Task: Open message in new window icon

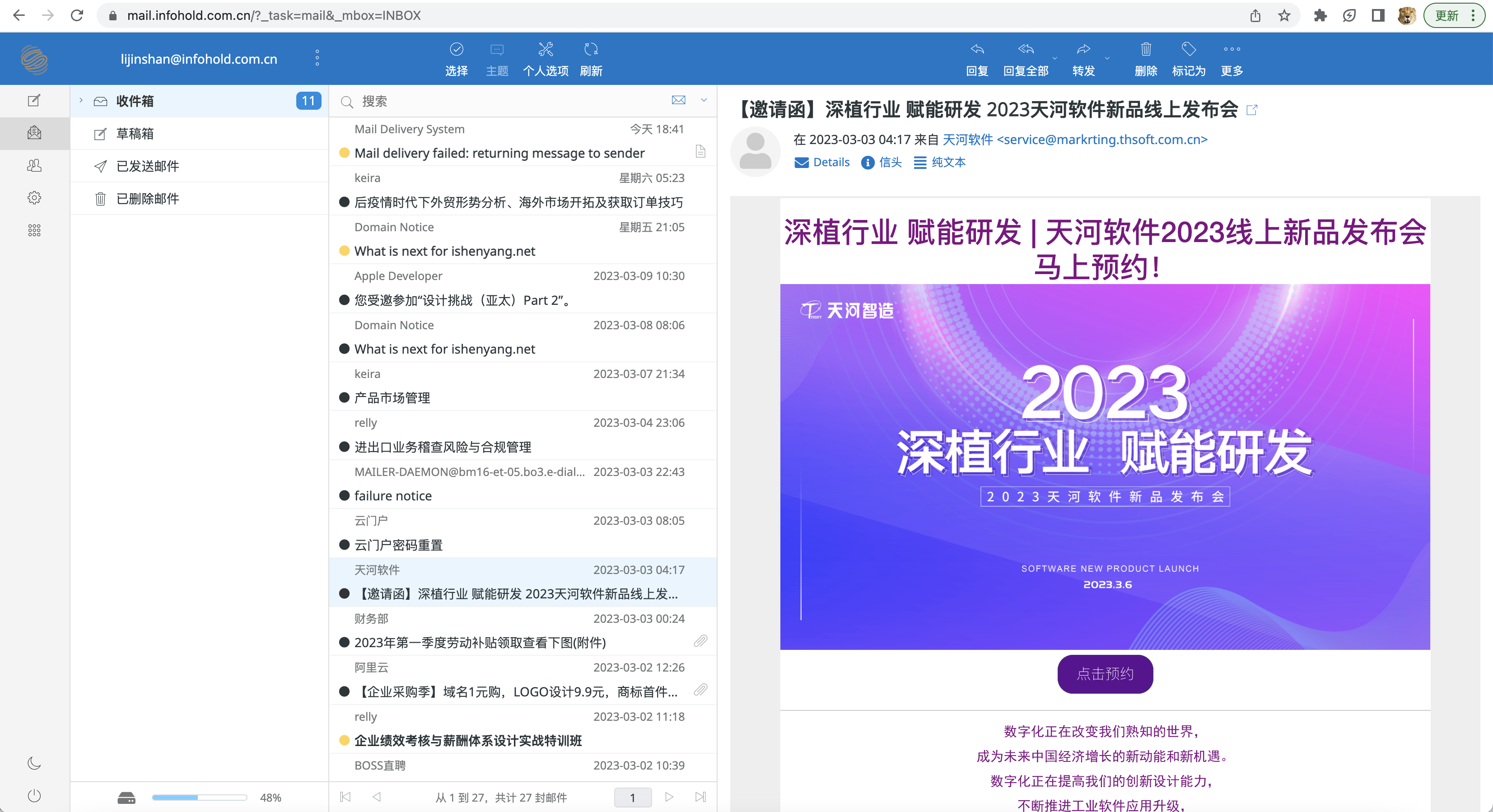Action: pyautogui.click(x=1251, y=110)
